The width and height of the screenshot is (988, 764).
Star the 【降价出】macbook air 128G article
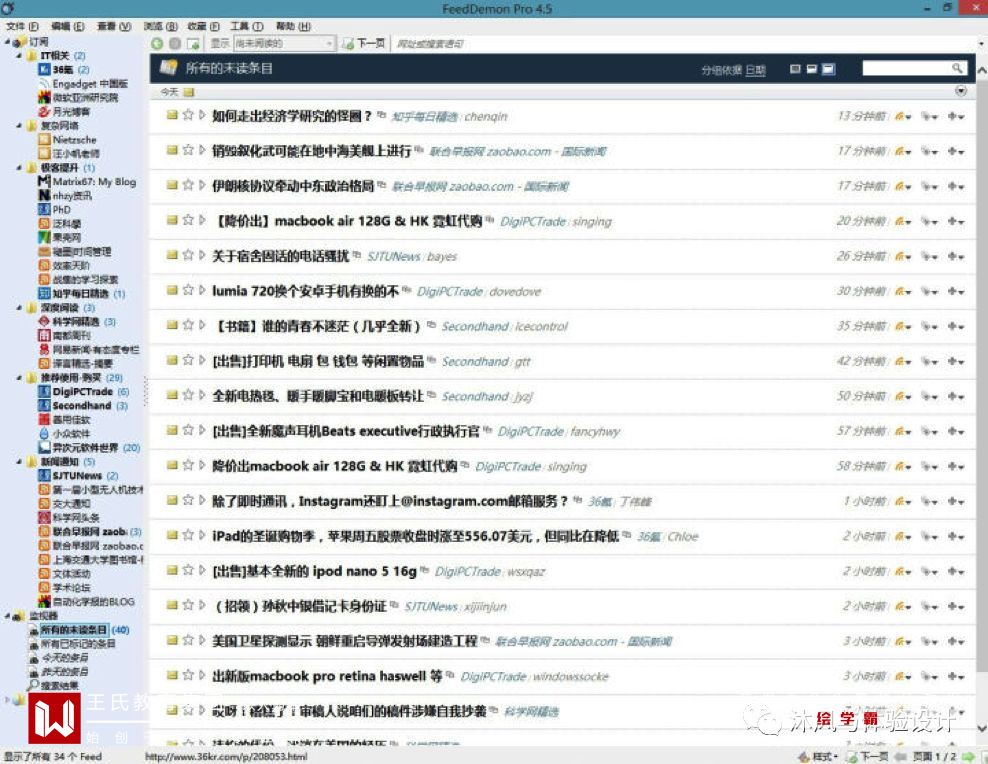pos(188,220)
